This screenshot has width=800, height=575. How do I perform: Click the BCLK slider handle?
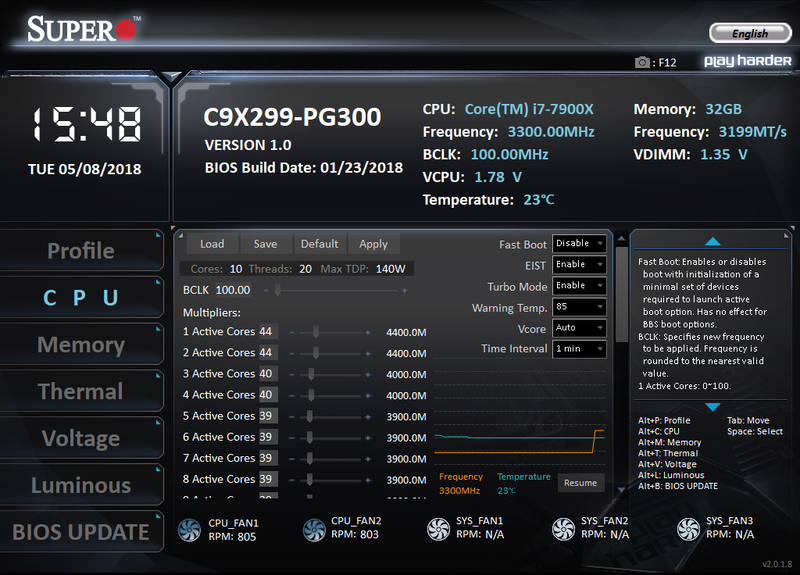point(278,290)
